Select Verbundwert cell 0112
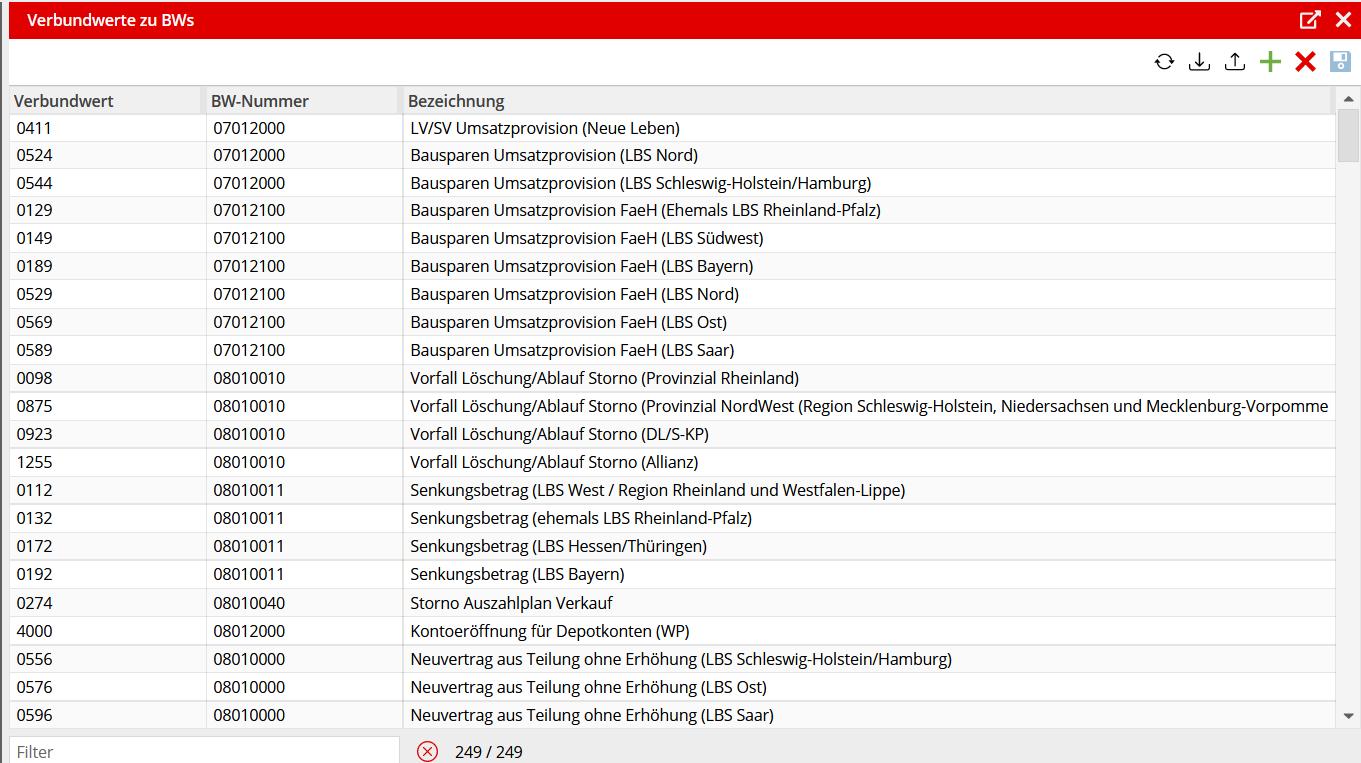 pyautogui.click(x=108, y=490)
